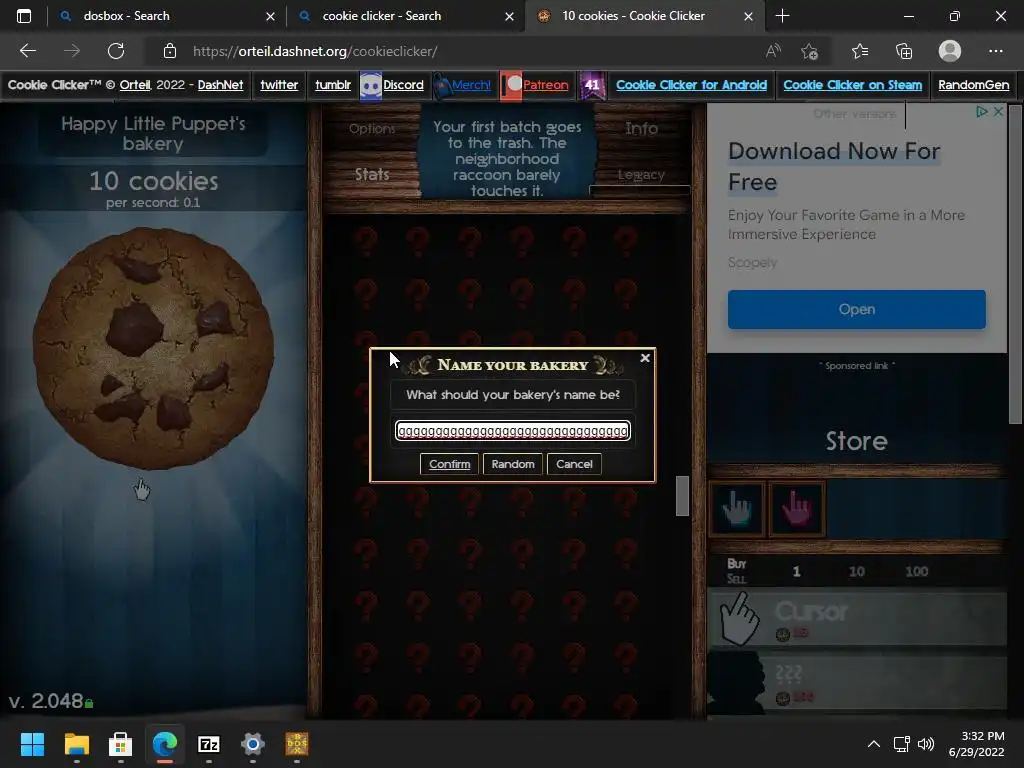Open the twitter link
This screenshot has width=1024, height=768.
pos(279,85)
